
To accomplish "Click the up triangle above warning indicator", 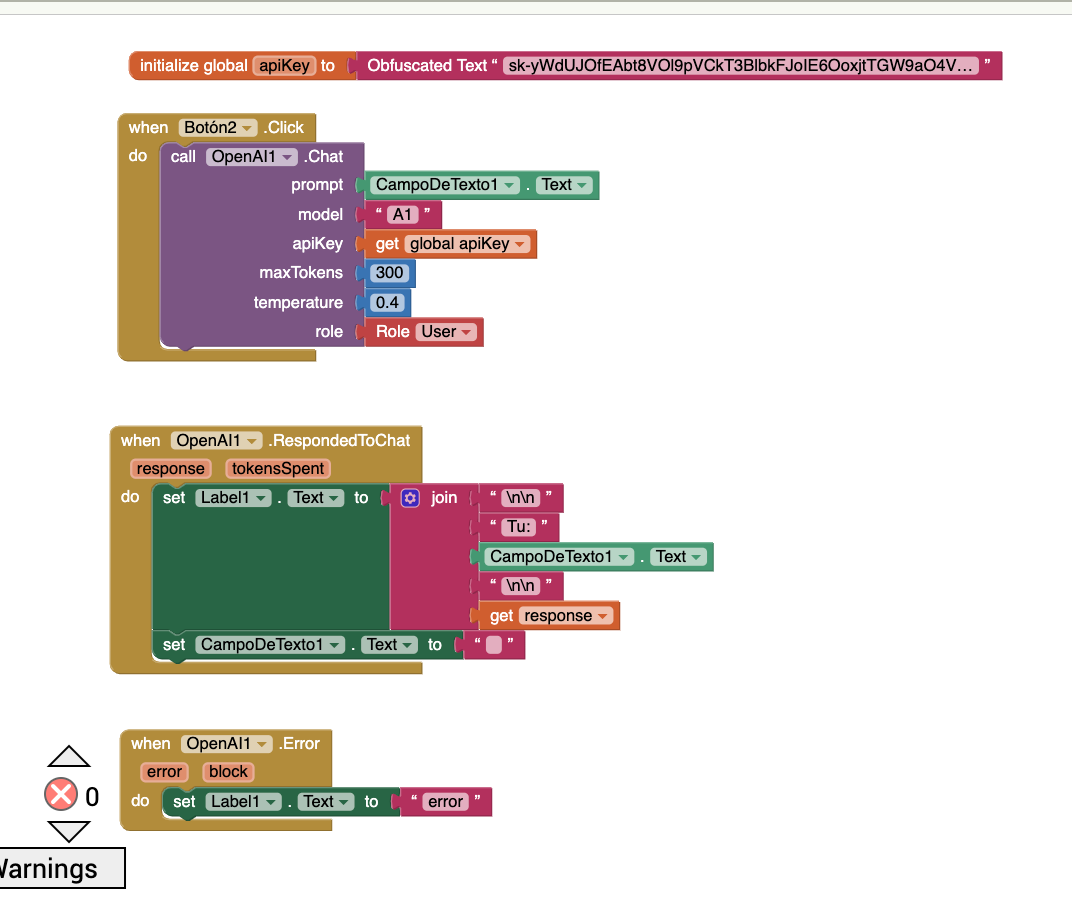I will pyautogui.click(x=69, y=757).
